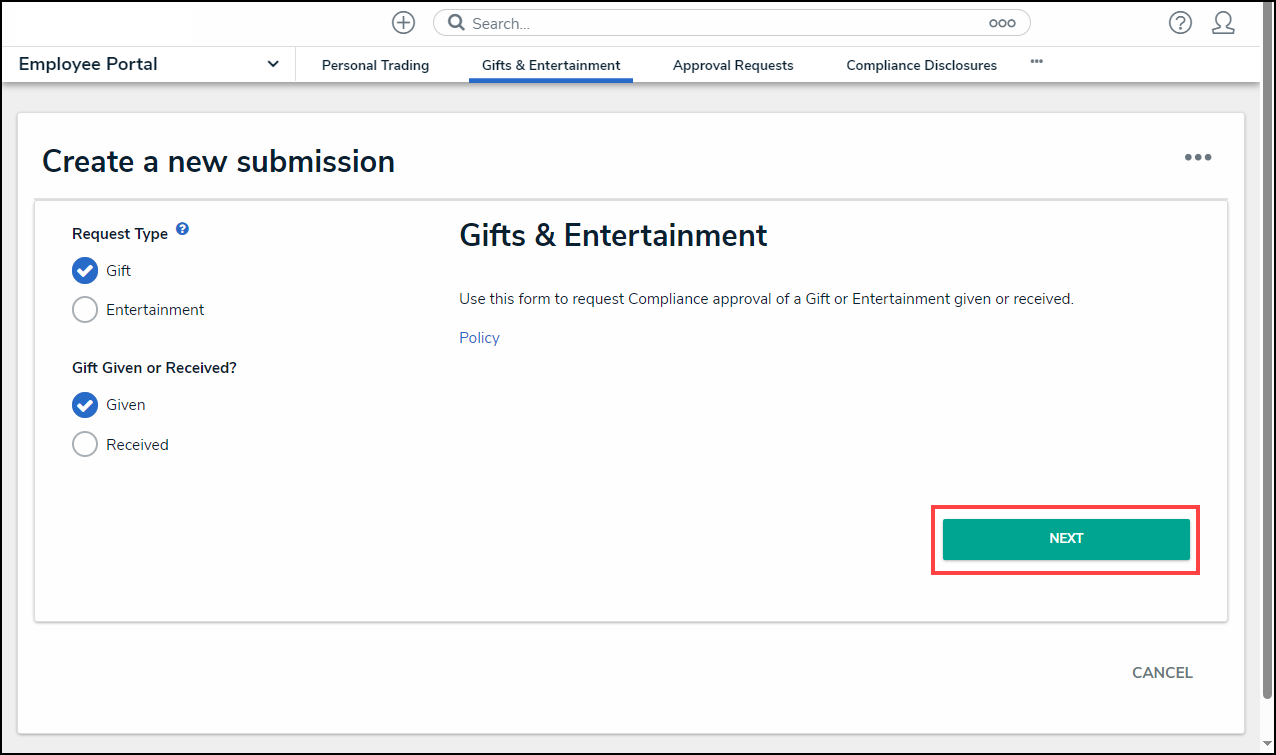Select the Gift request type
Viewport: 1276px width, 755px height.
click(85, 271)
